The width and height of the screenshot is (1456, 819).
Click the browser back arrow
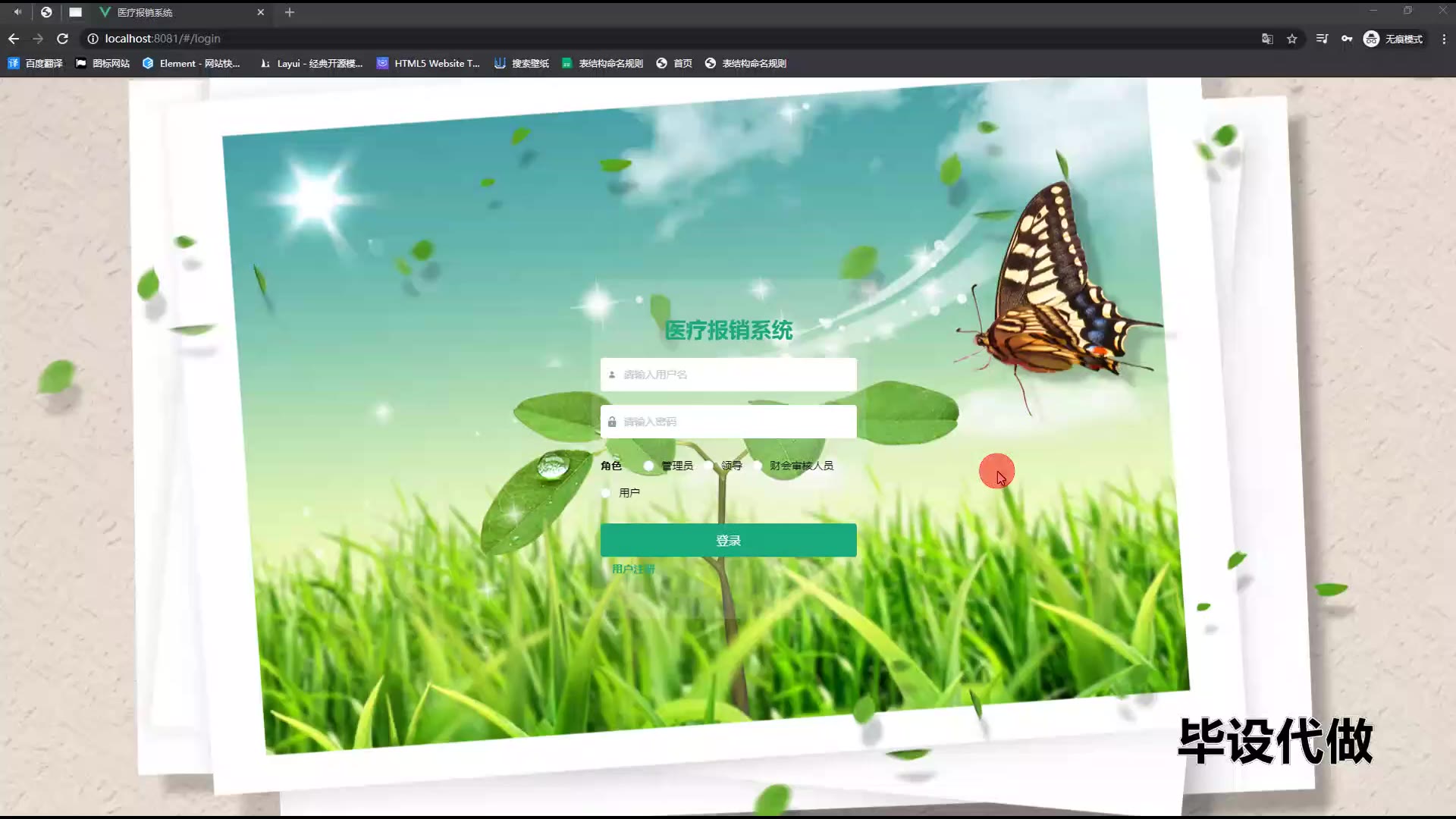coord(14,39)
